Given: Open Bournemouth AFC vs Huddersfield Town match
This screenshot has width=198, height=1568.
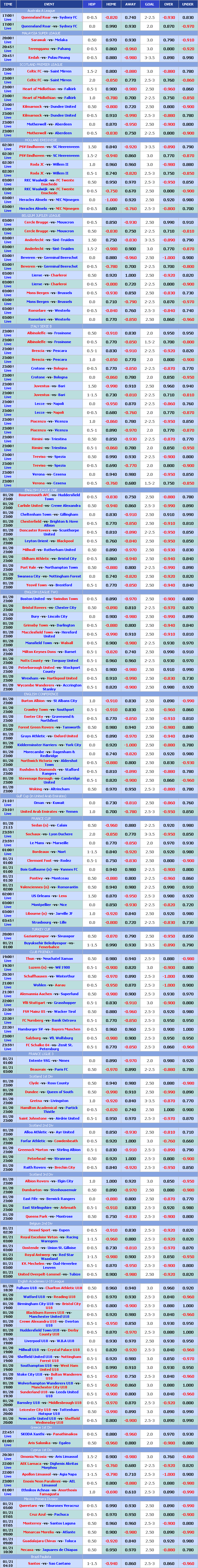Looking at the screenshot, I should [49, 497].
